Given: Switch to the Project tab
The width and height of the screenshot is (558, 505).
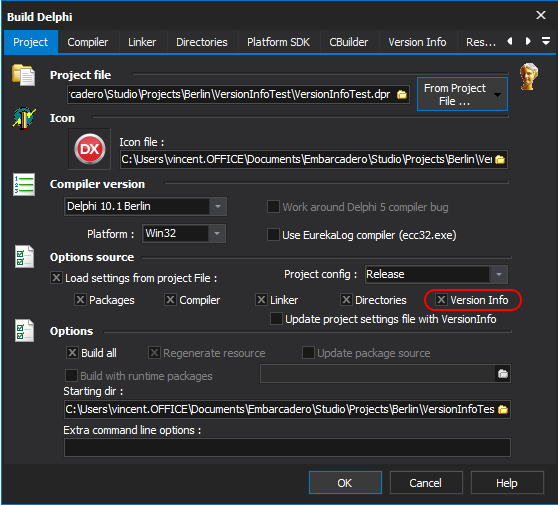Looking at the screenshot, I should (31, 42).
